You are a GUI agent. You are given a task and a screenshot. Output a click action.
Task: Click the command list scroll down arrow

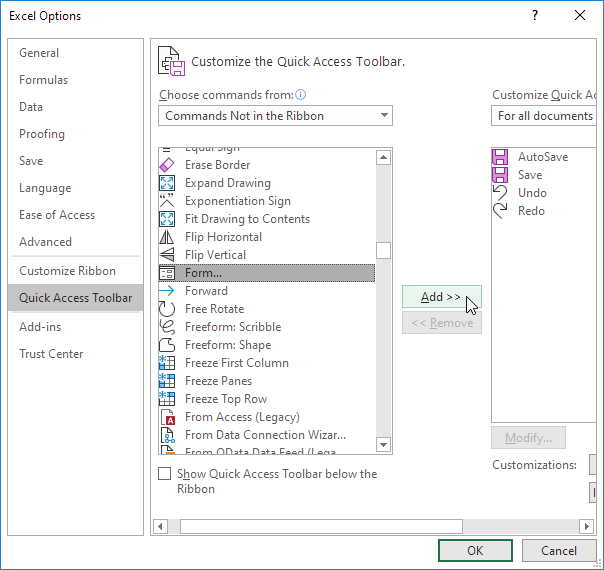coord(383,445)
